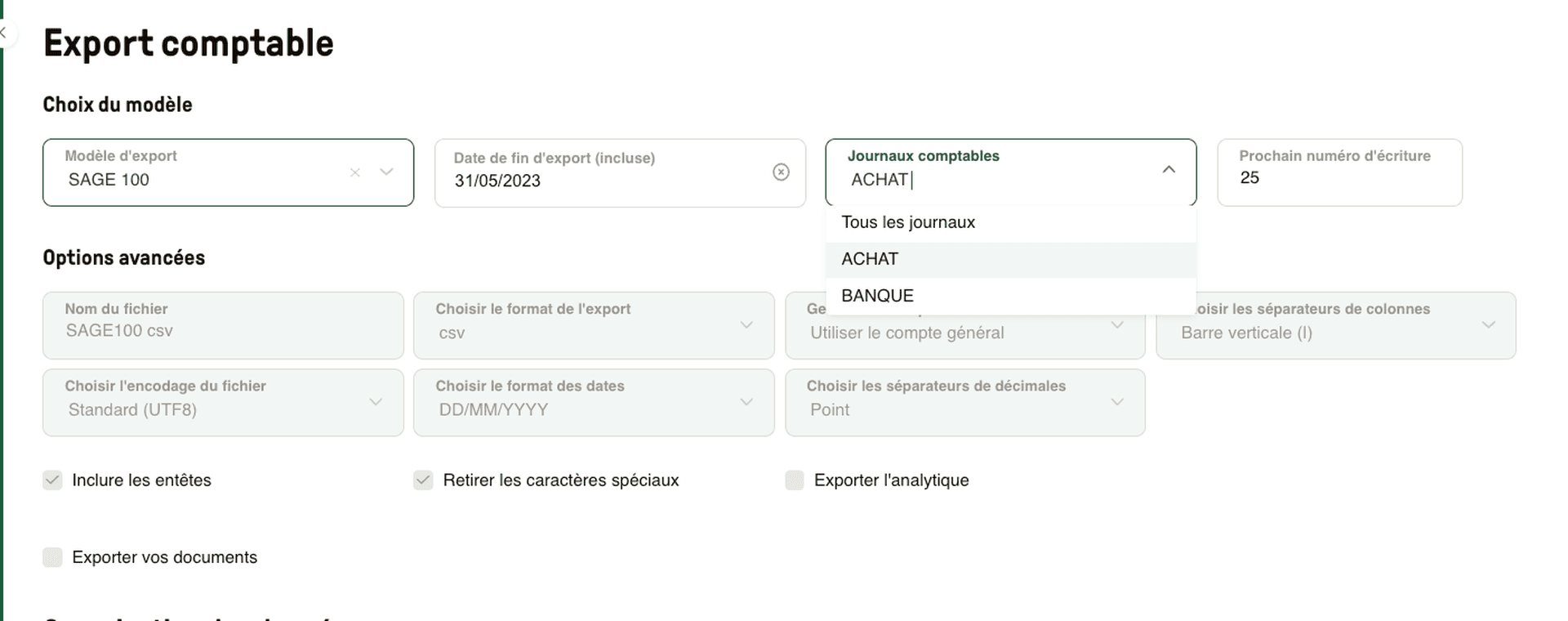
Task: Enable Exporter l'analytique checkbox
Action: (795, 480)
